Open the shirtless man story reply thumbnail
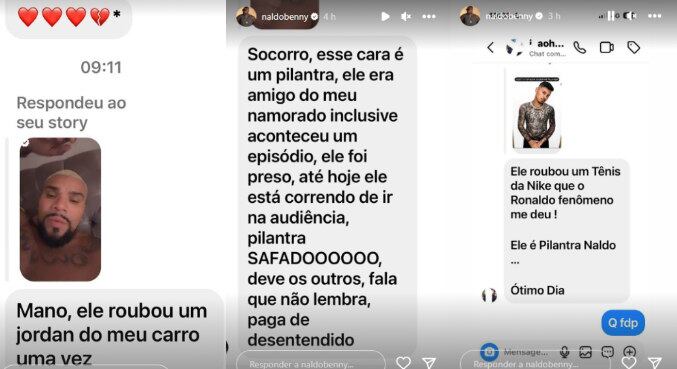 60,209
